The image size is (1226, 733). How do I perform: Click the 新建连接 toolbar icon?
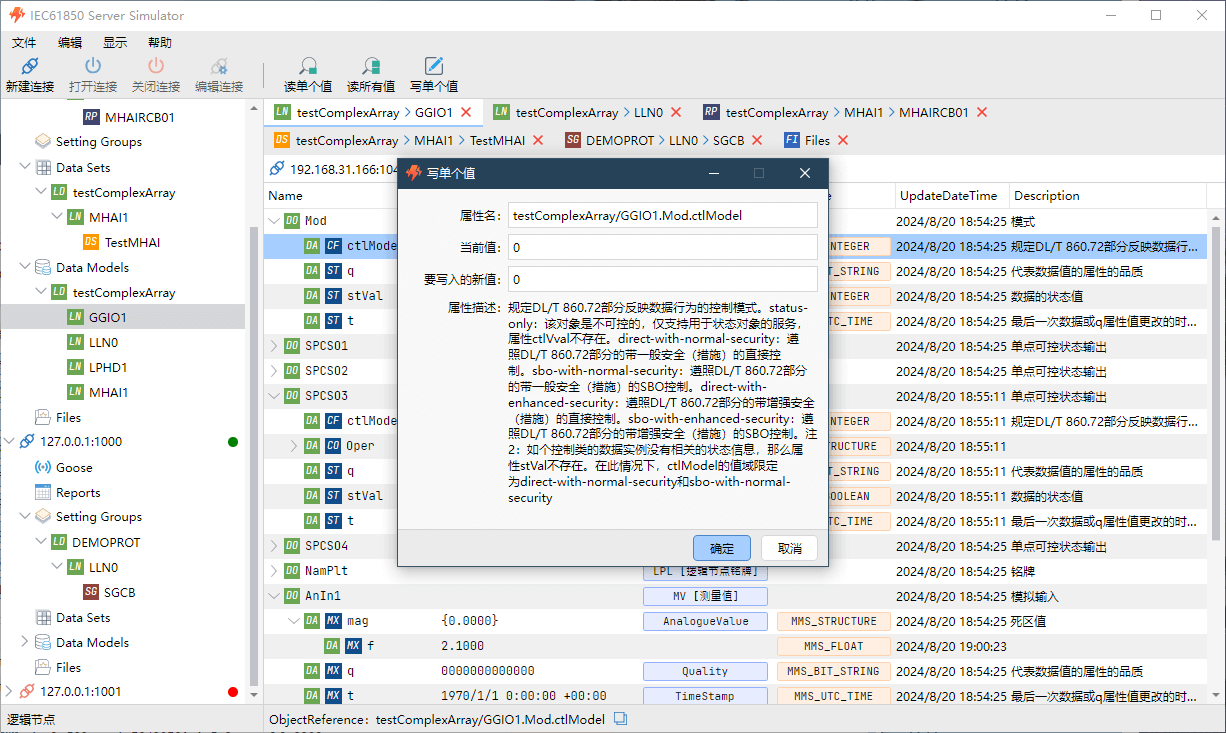coord(29,67)
